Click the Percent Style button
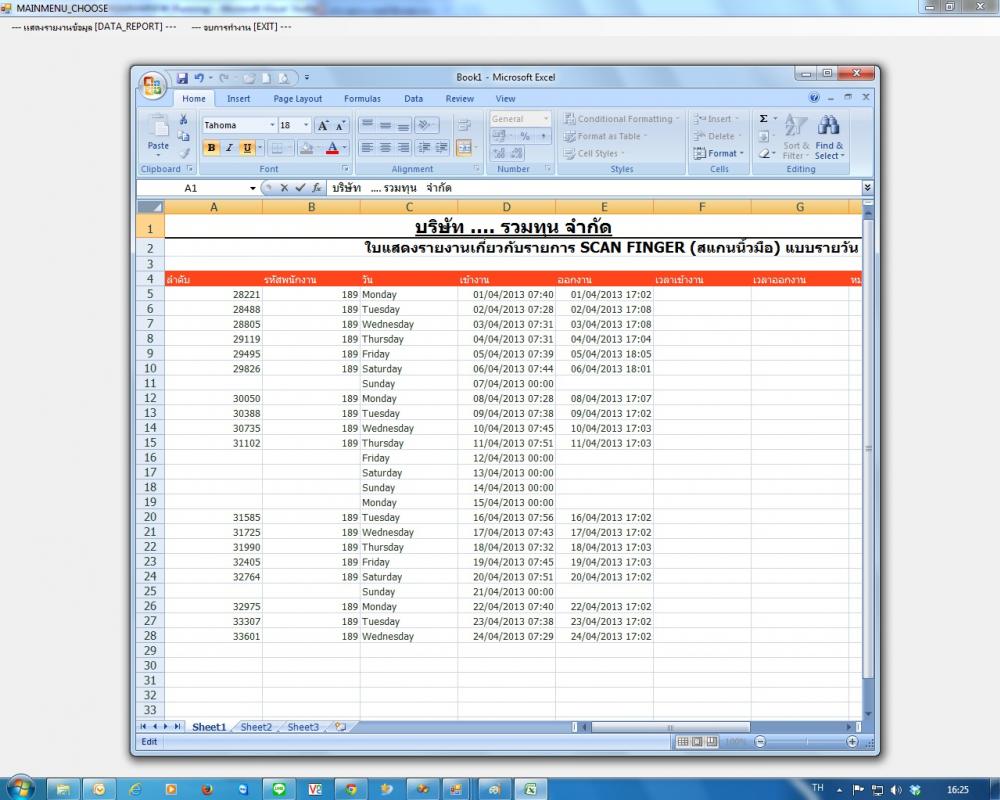 (x=525, y=136)
